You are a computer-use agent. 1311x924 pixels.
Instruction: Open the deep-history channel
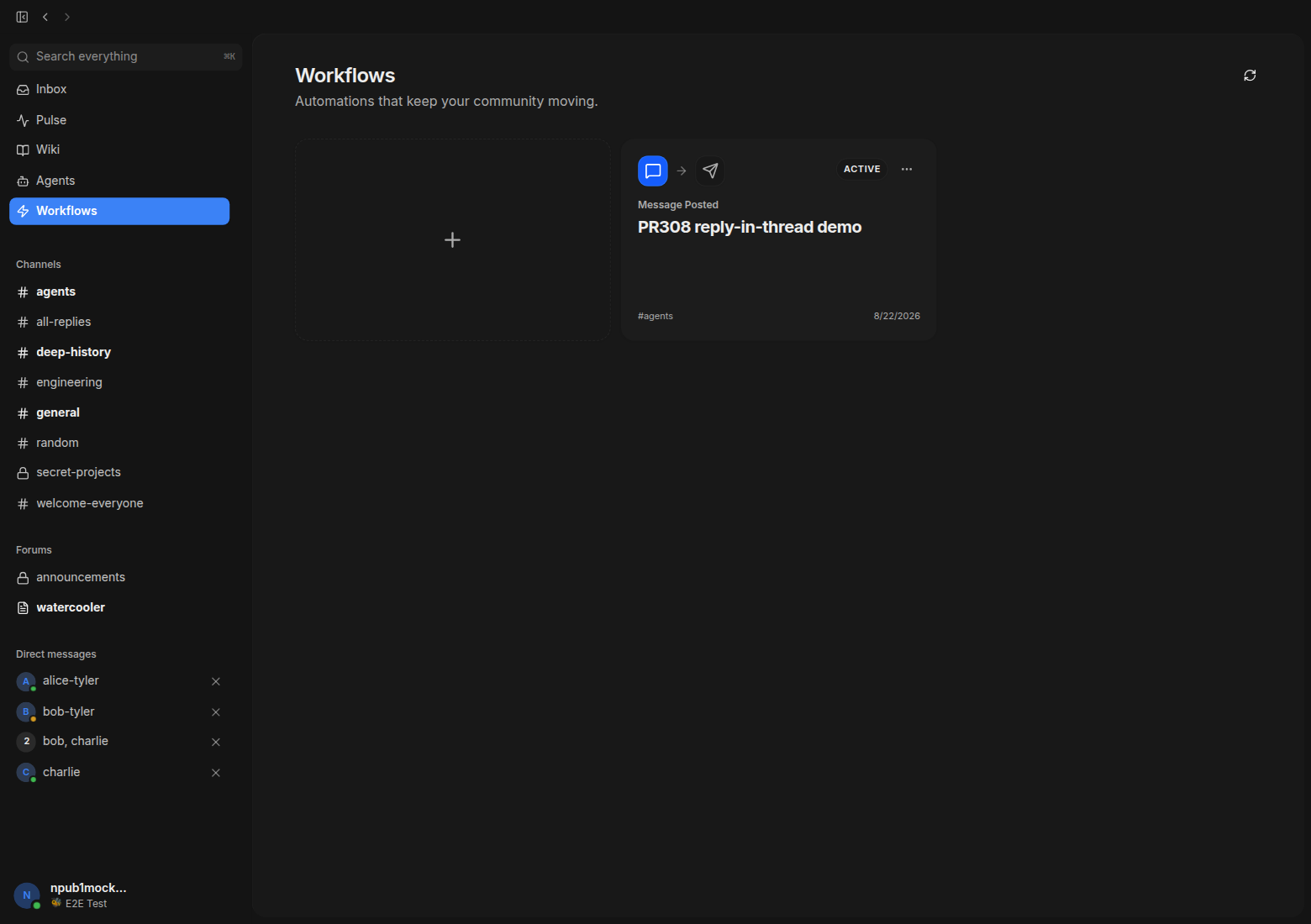[x=119, y=352]
